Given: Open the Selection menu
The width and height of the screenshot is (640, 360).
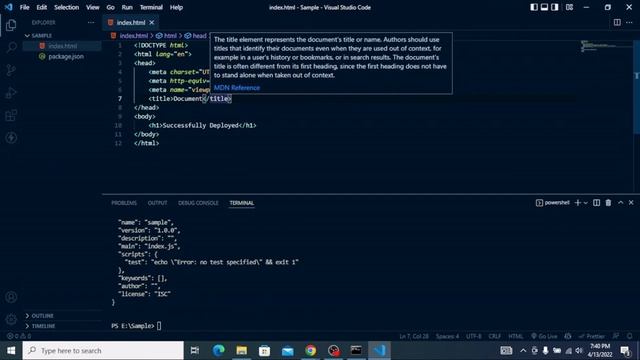Looking at the screenshot, I should click(x=67, y=7).
